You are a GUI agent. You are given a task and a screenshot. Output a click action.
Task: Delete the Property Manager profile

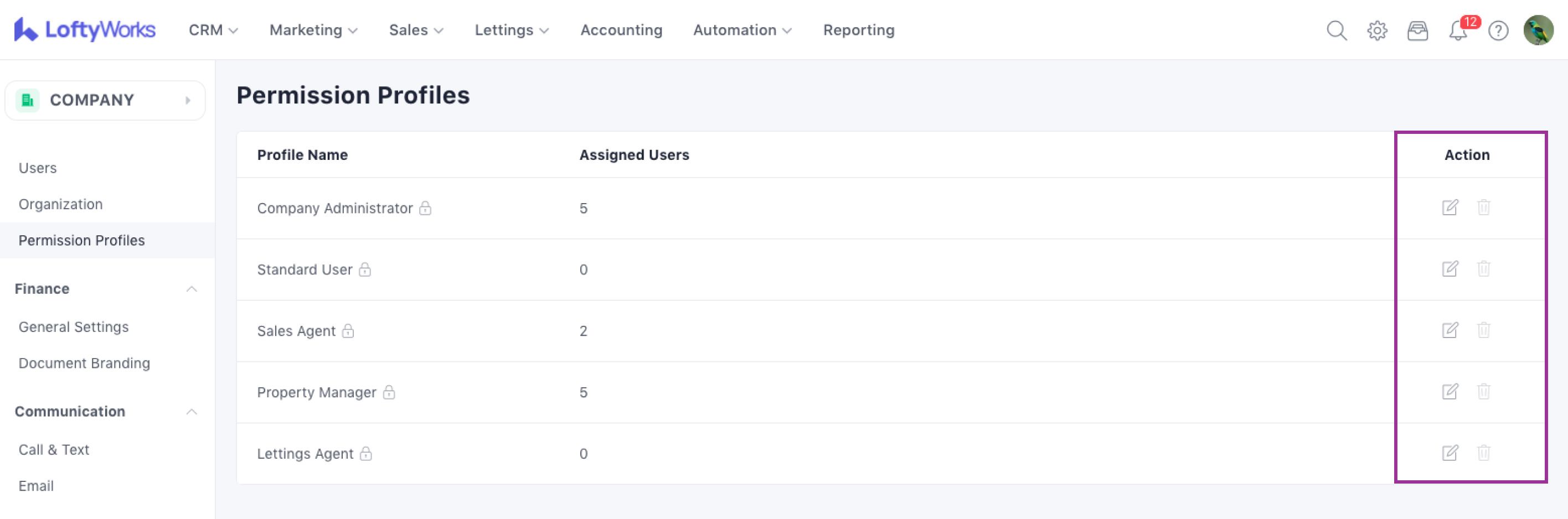[x=1483, y=392]
